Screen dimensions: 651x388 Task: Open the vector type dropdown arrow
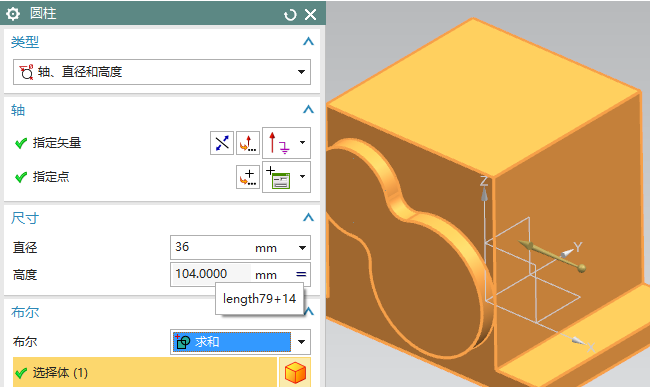coord(302,142)
